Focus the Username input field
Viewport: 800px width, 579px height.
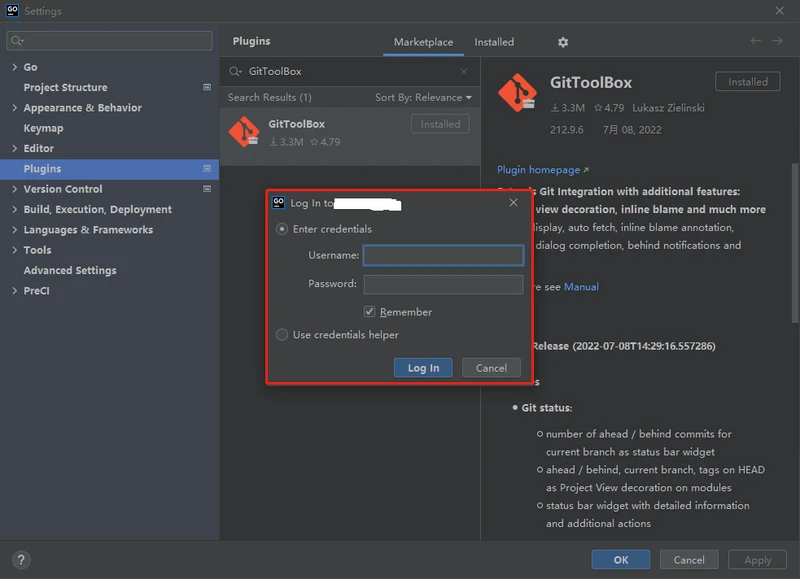[443, 255]
